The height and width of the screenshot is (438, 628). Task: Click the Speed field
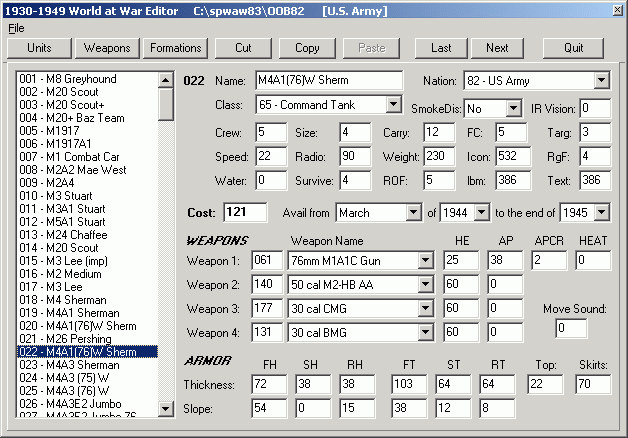[271, 157]
